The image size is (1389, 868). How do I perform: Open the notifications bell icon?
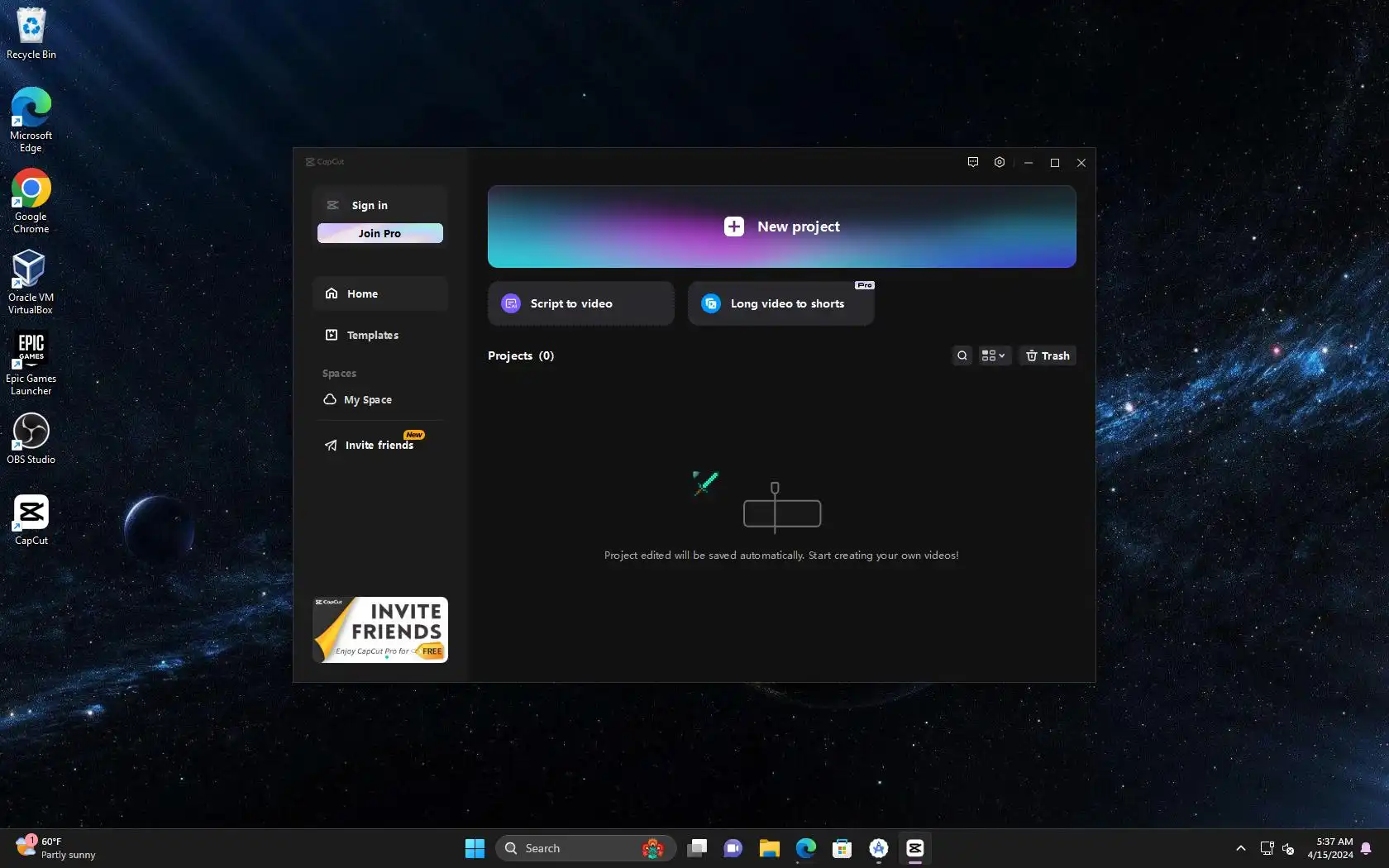coord(1367,848)
